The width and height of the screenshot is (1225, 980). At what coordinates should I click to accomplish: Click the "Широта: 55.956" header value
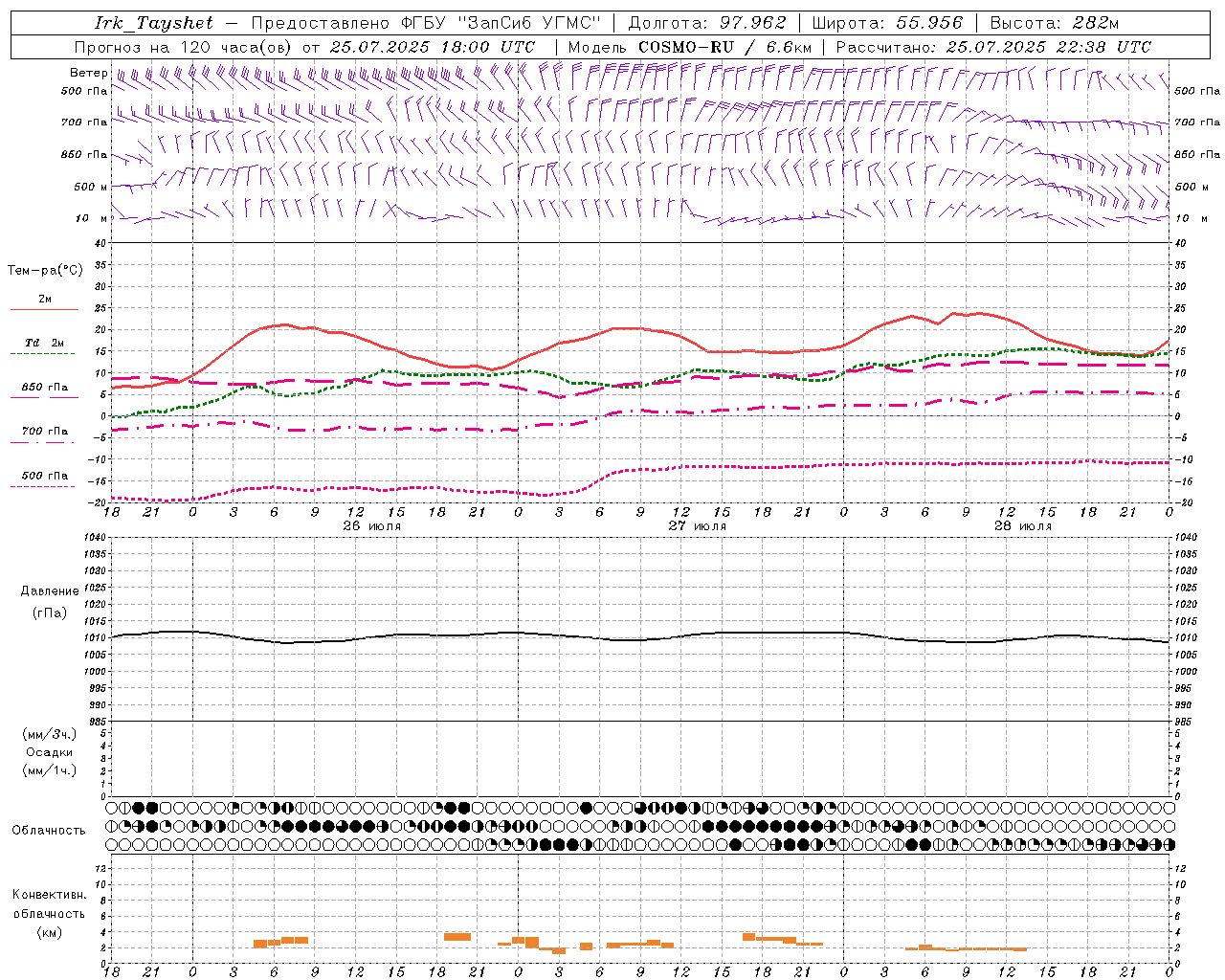(x=887, y=23)
